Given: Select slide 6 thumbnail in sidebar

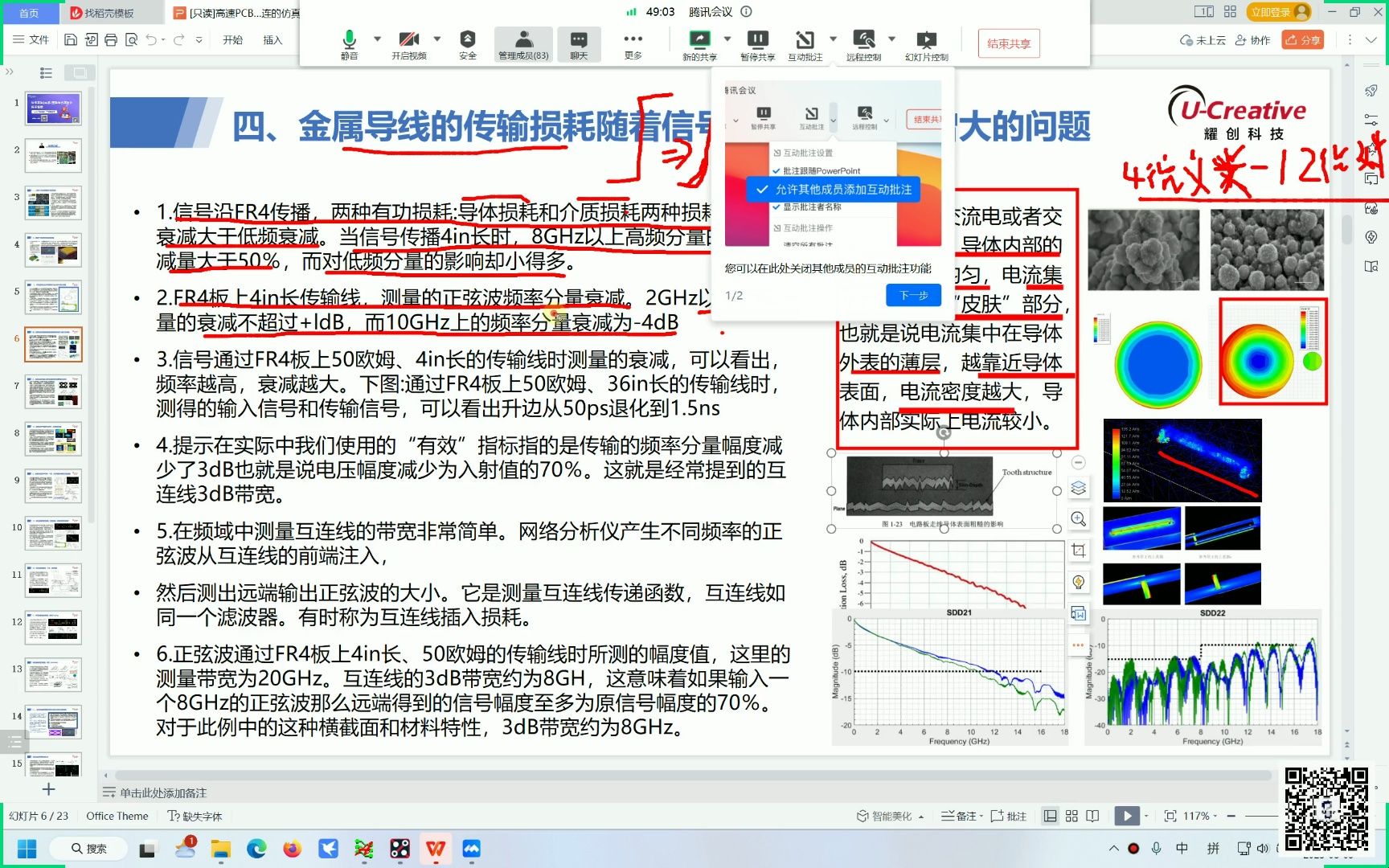Looking at the screenshot, I should click(53, 344).
